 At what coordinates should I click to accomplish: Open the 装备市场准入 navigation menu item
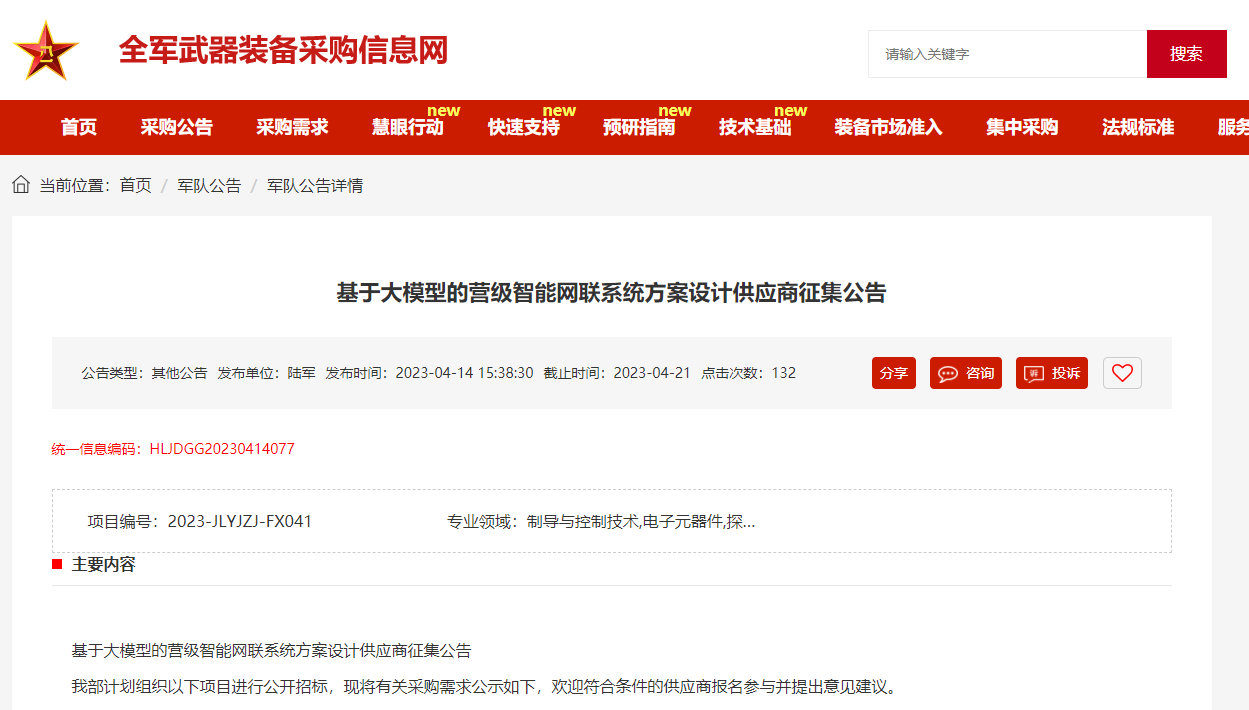[x=889, y=127]
